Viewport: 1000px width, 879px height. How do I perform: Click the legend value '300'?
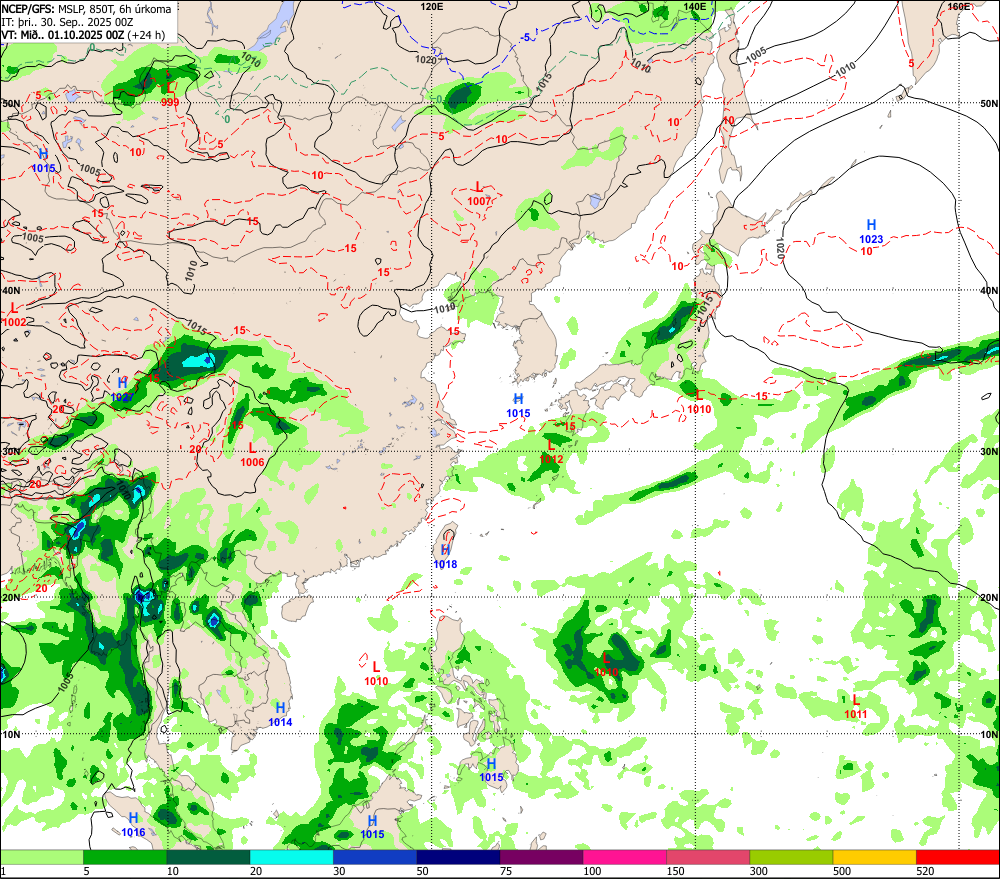[x=759, y=871]
